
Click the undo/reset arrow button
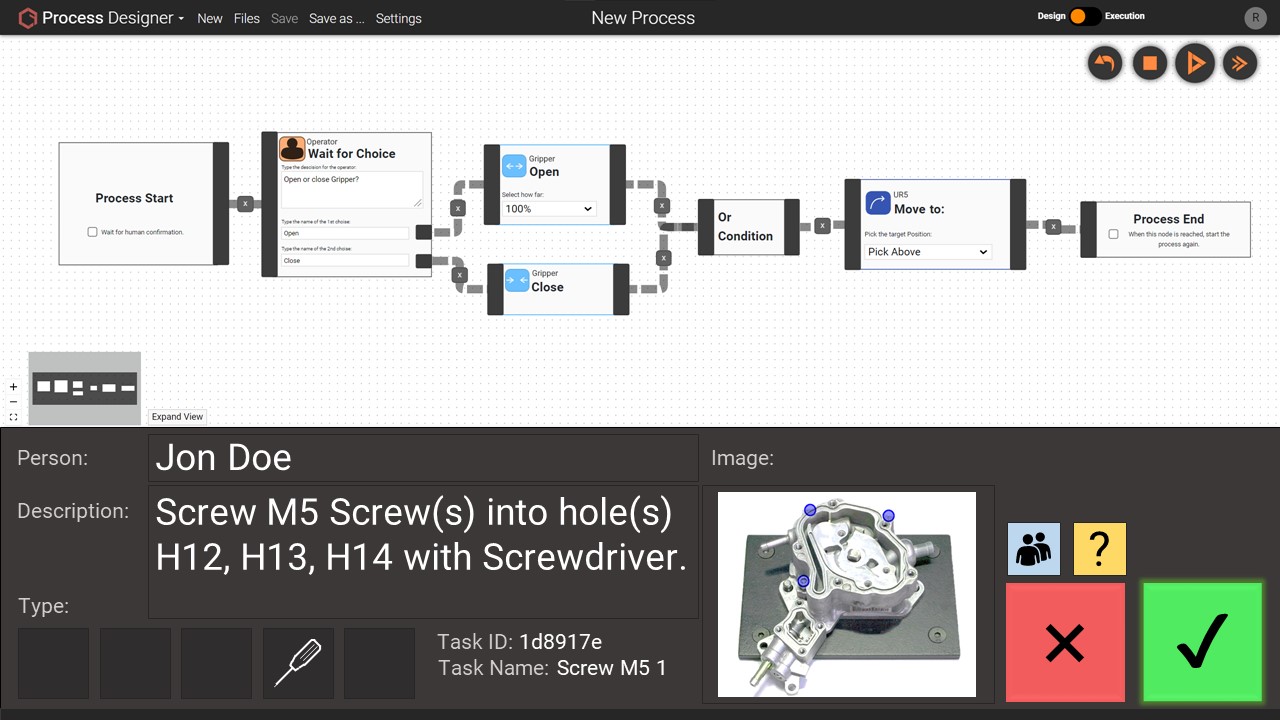pos(1104,63)
